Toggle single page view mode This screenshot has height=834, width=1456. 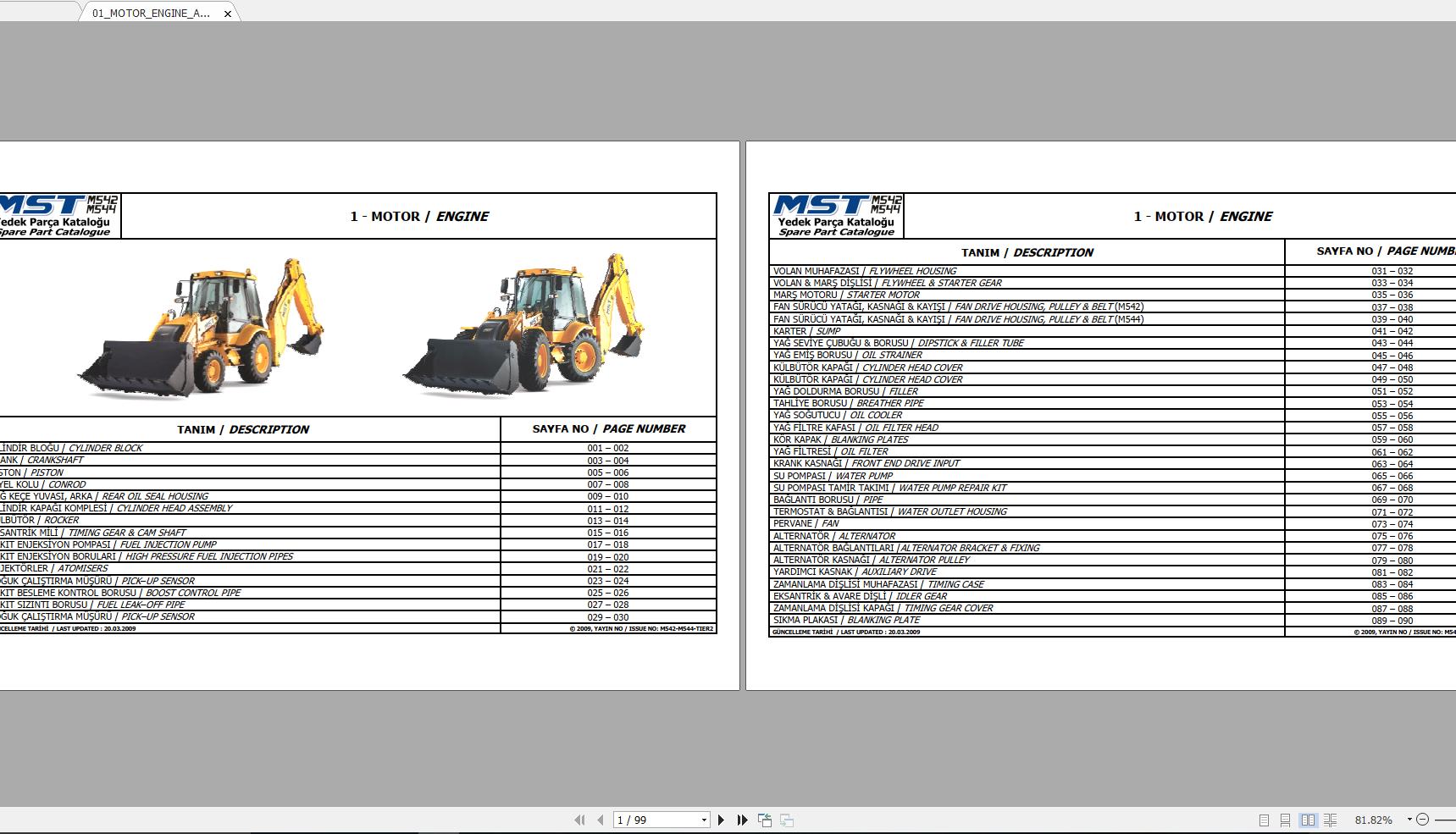coord(1265,820)
